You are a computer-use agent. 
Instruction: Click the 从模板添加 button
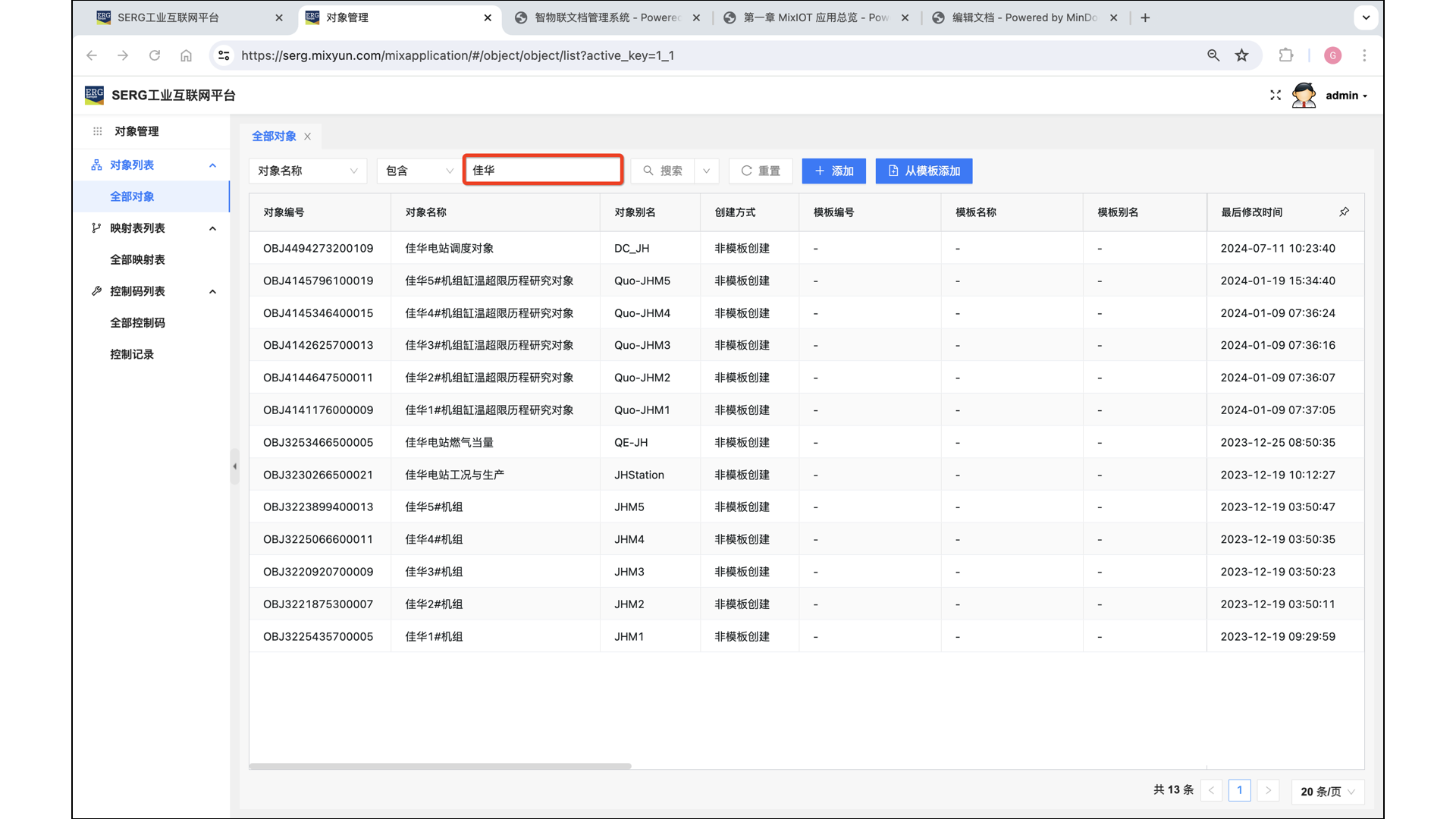coord(924,171)
